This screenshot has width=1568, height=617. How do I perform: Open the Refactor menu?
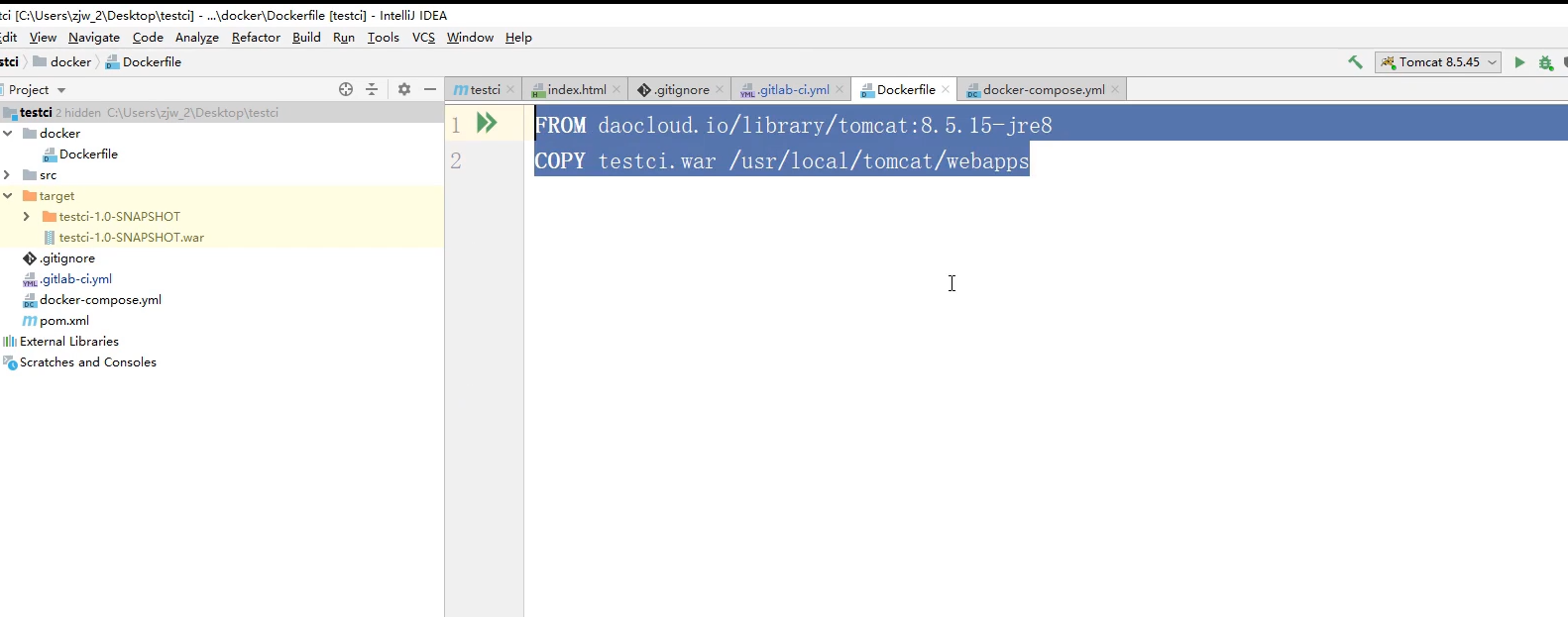[256, 38]
